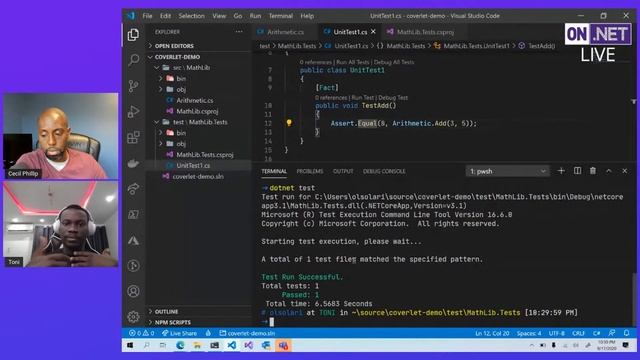This screenshot has height=360, width=640.
Task: Open the Source Control view
Action: 133,86
